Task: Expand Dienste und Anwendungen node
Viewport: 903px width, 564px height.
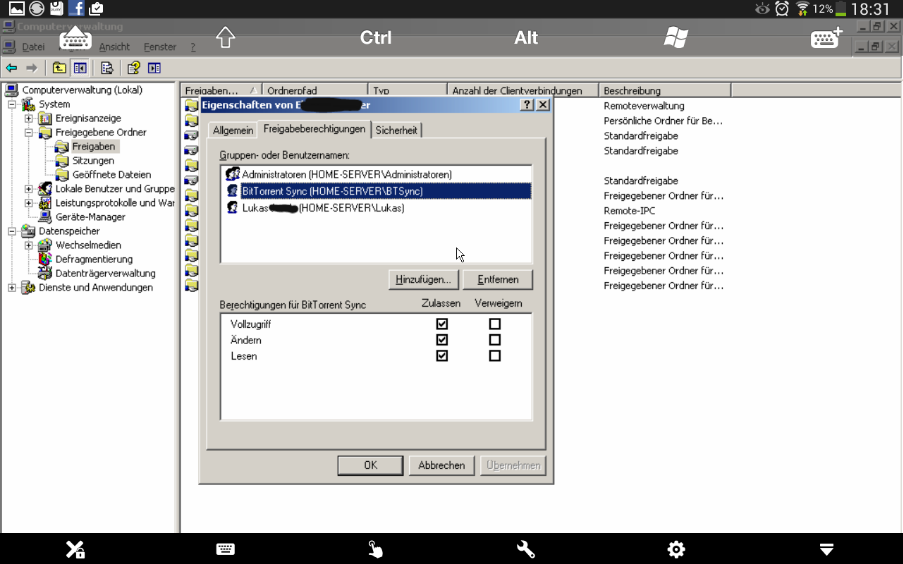Action: (x=12, y=287)
